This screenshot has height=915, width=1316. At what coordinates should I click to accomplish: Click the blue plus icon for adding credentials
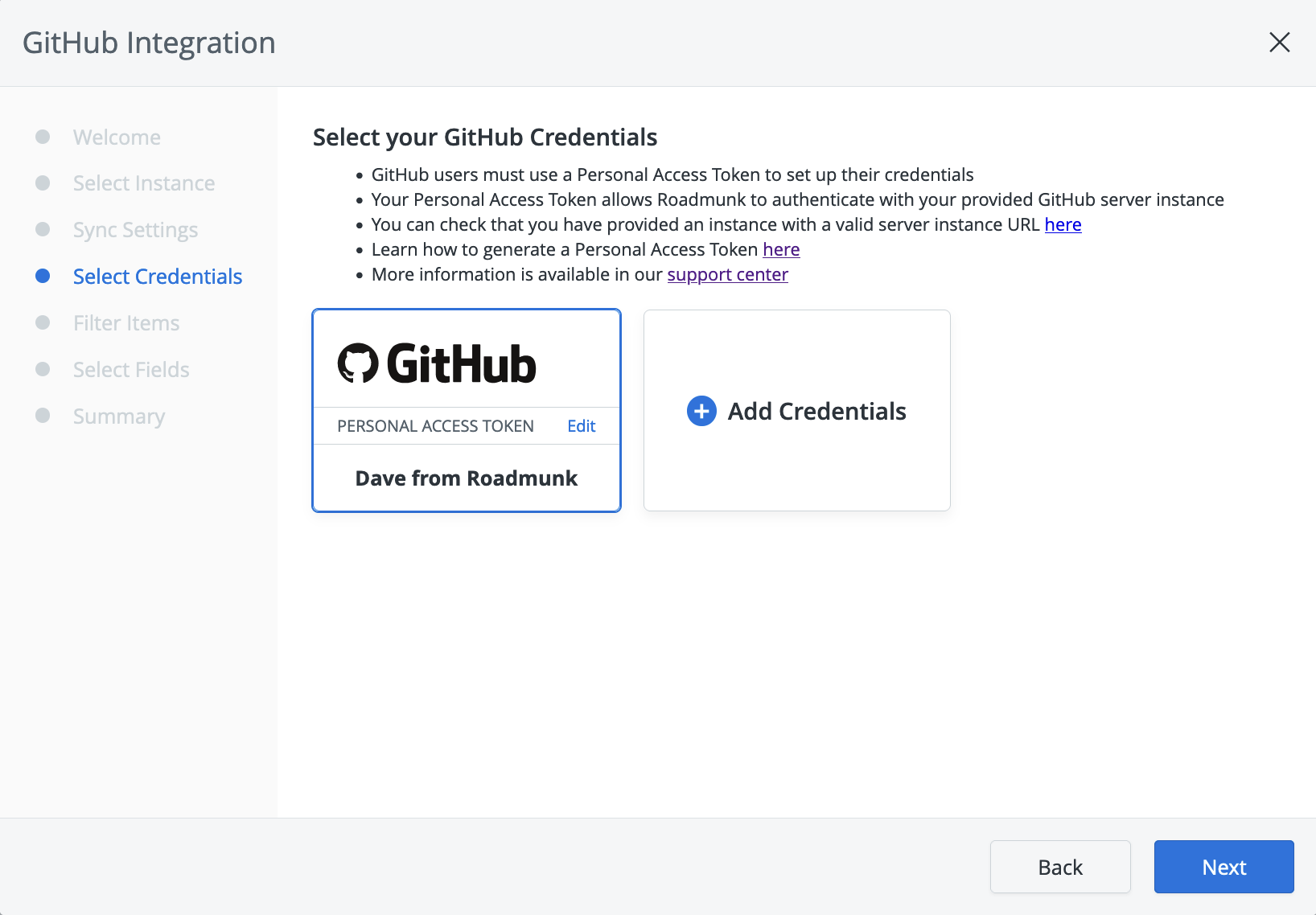701,411
